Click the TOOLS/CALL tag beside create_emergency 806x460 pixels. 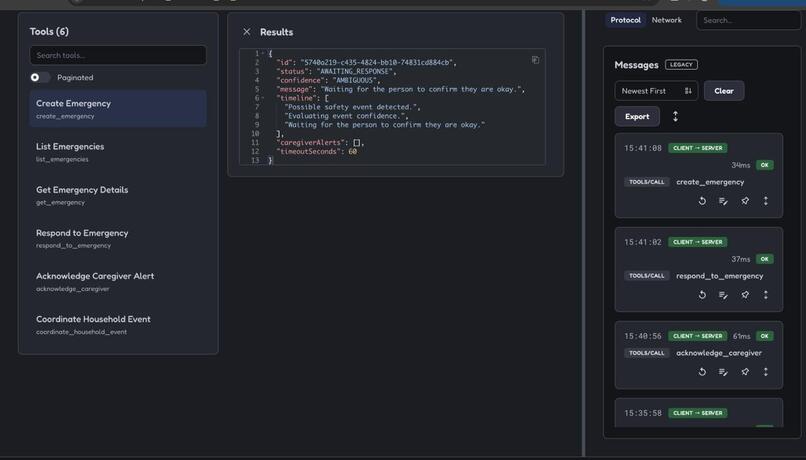647,182
